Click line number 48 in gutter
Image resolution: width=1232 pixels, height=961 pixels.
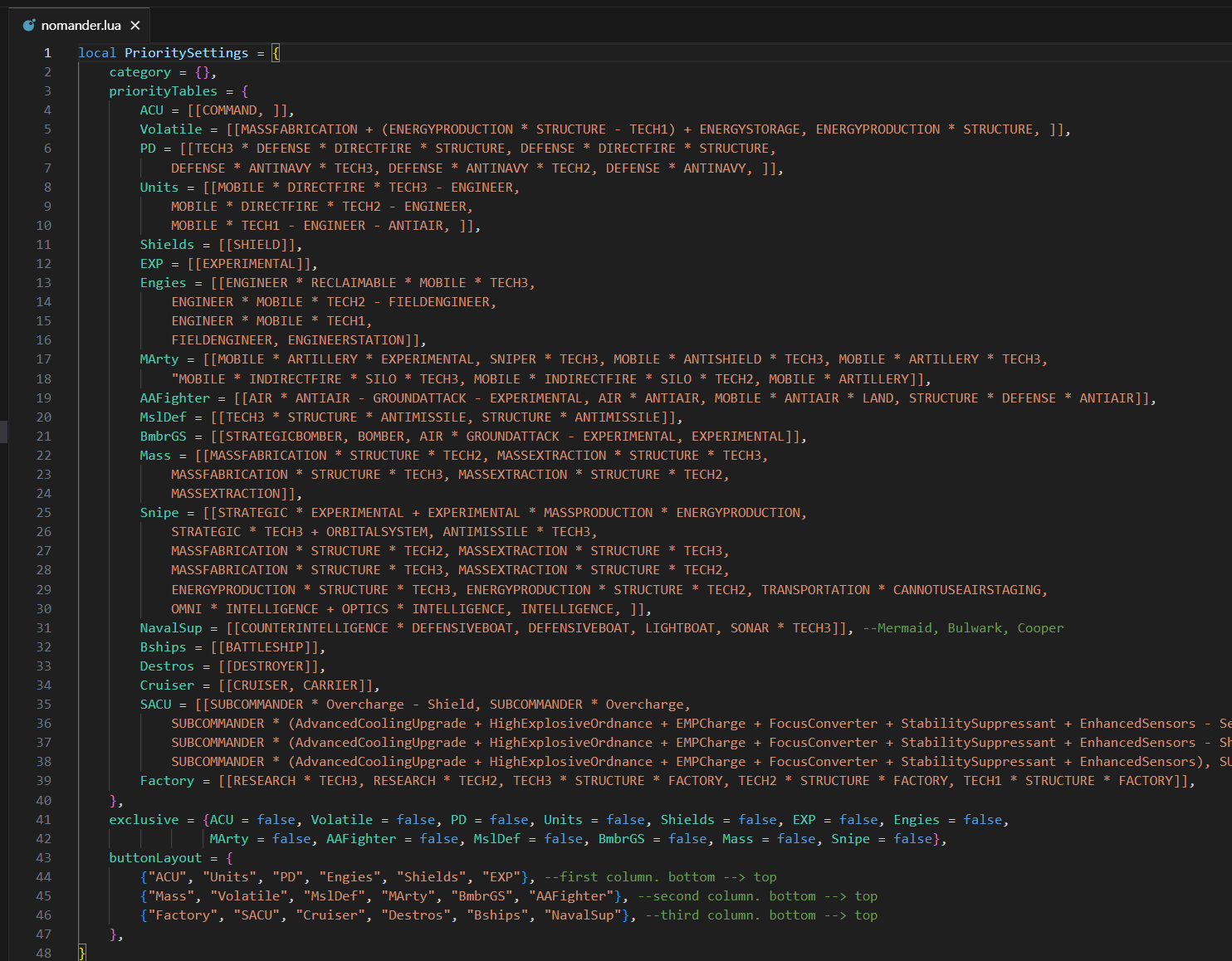tap(44, 953)
